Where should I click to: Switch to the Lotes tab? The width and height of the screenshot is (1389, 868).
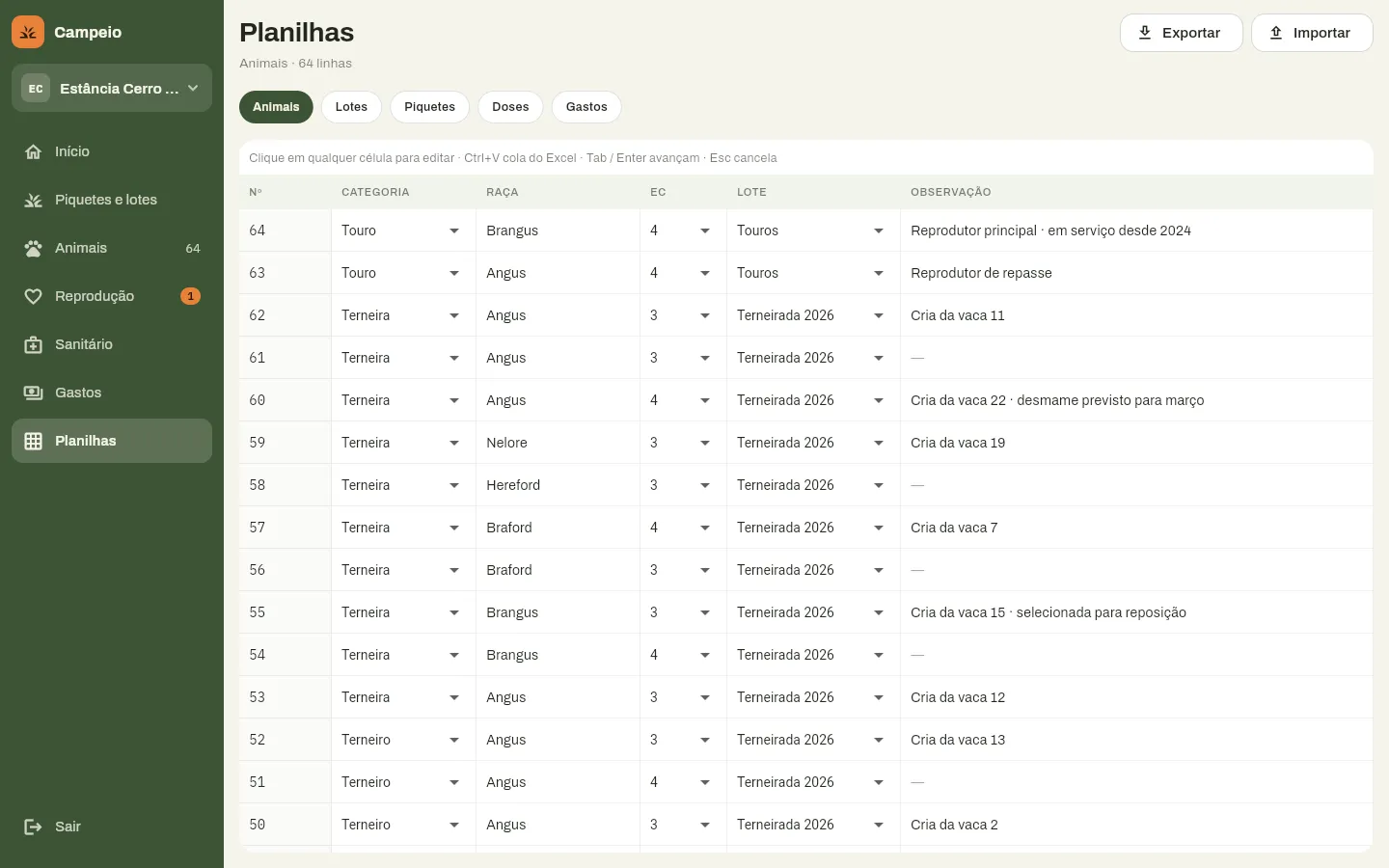(351, 107)
